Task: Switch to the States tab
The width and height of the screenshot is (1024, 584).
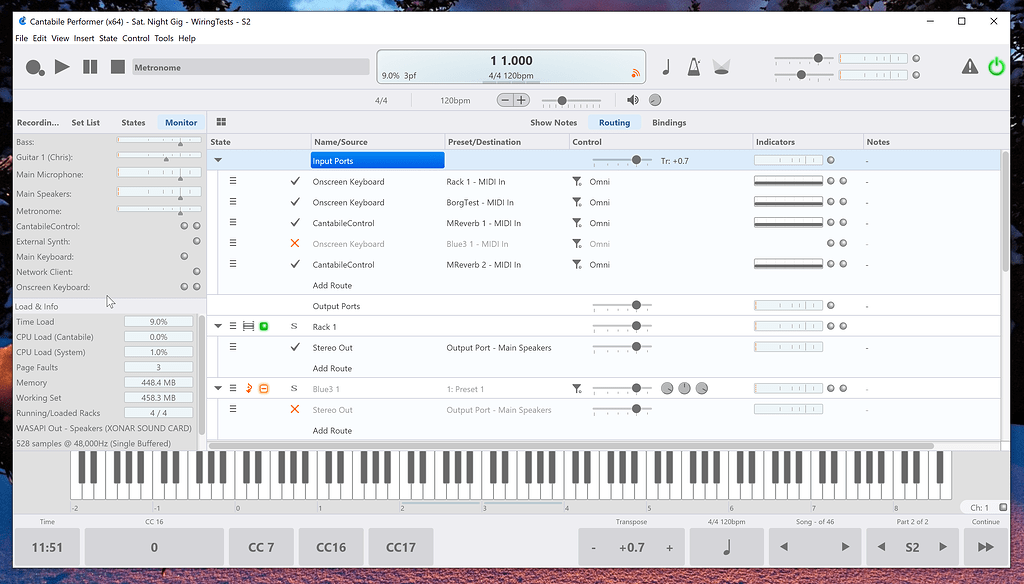Action: [133, 122]
